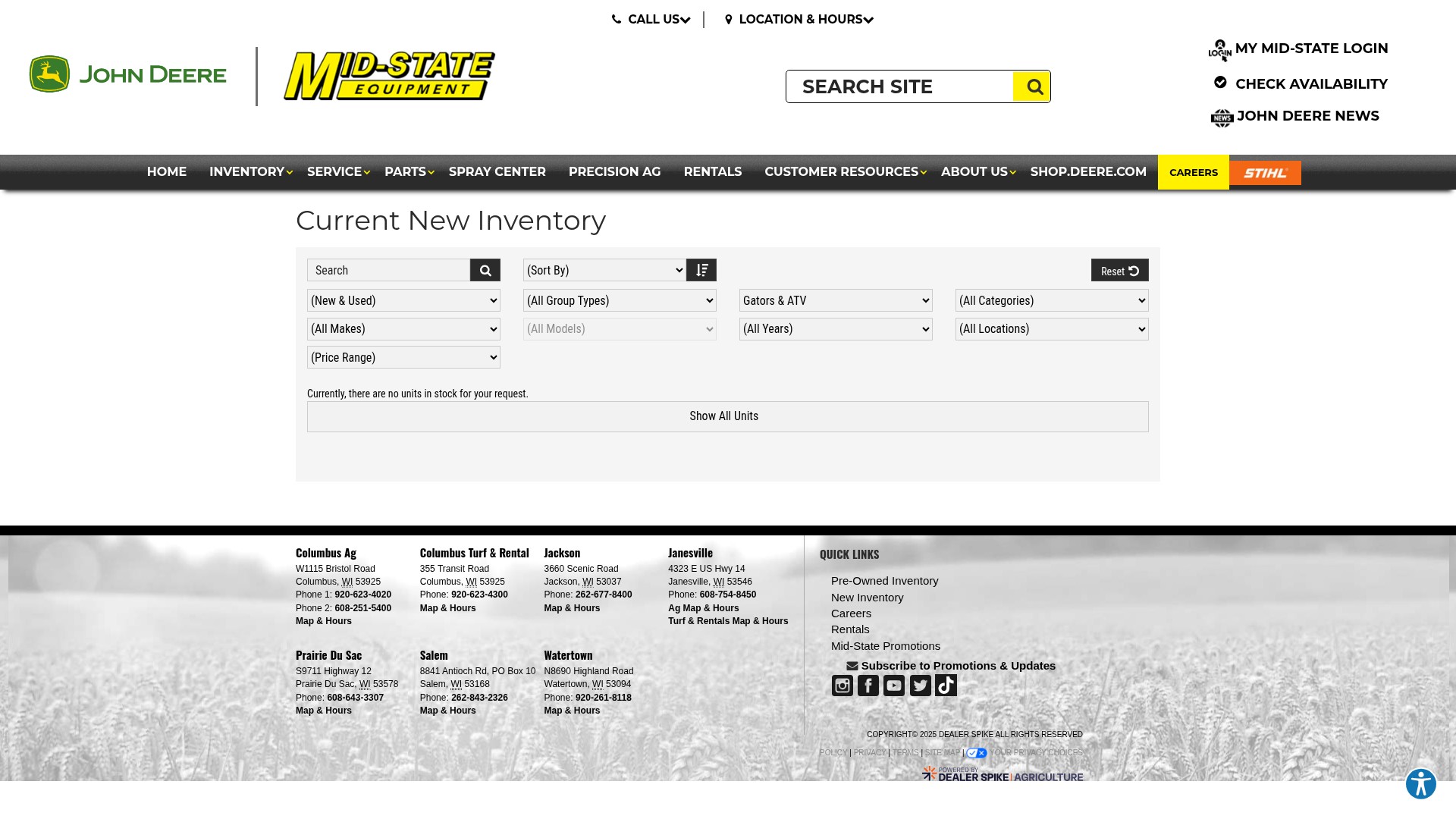Open the All Years dropdown

[x=836, y=329]
